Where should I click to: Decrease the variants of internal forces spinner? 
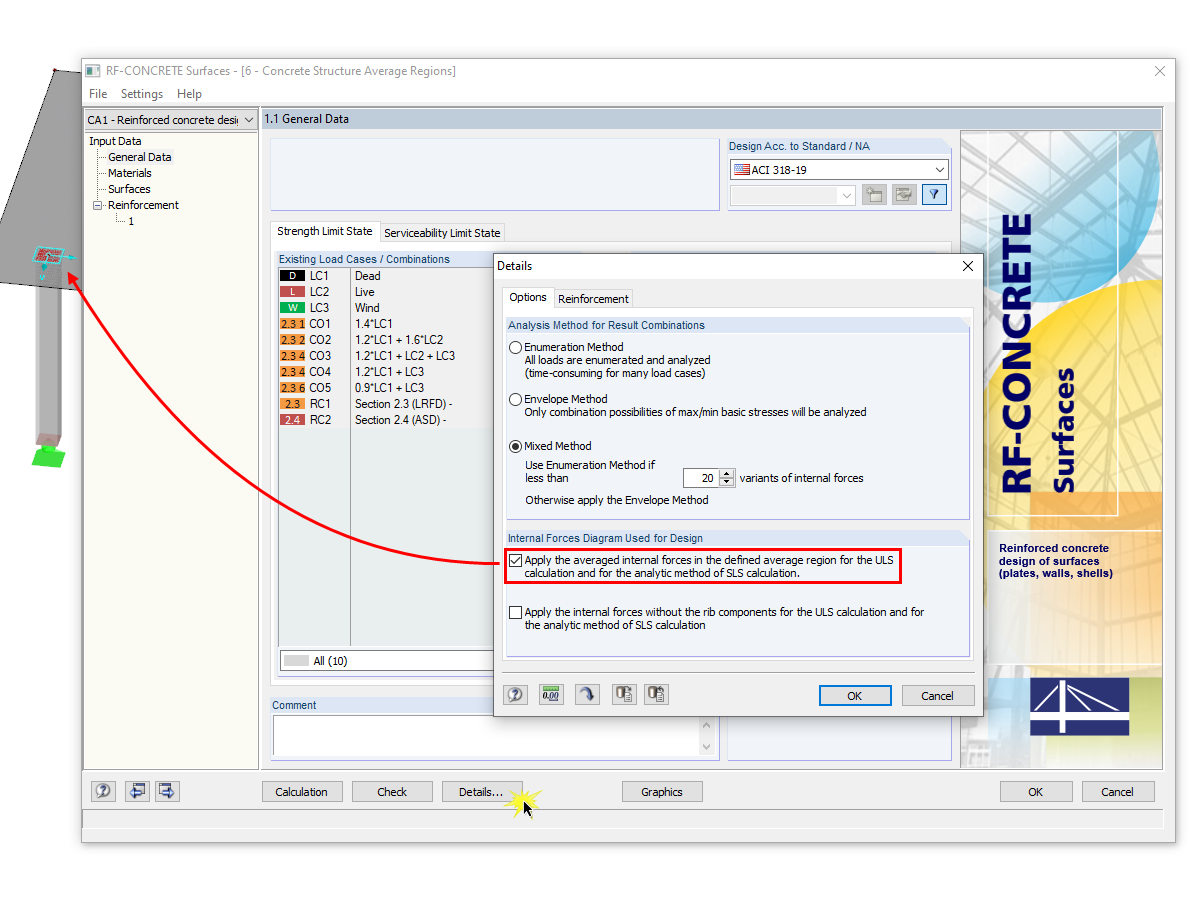point(727,483)
